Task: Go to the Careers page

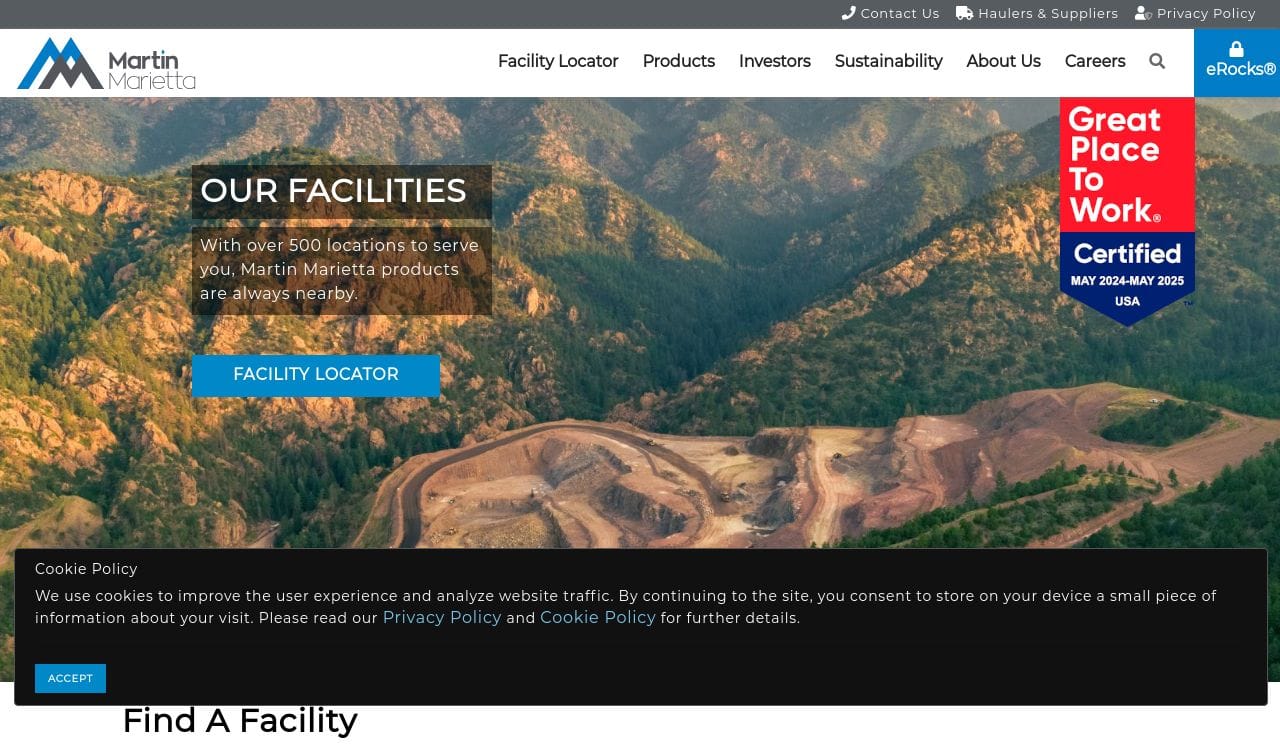Action: pos(1095,61)
